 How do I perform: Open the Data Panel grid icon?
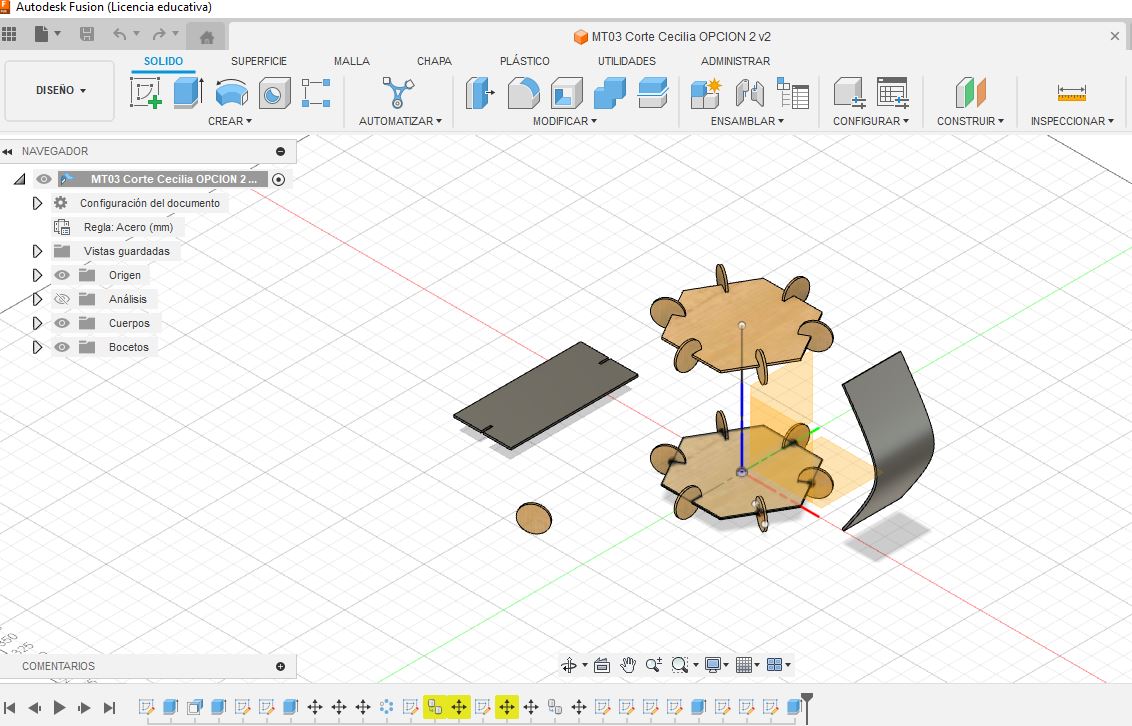(x=9, y=34)
